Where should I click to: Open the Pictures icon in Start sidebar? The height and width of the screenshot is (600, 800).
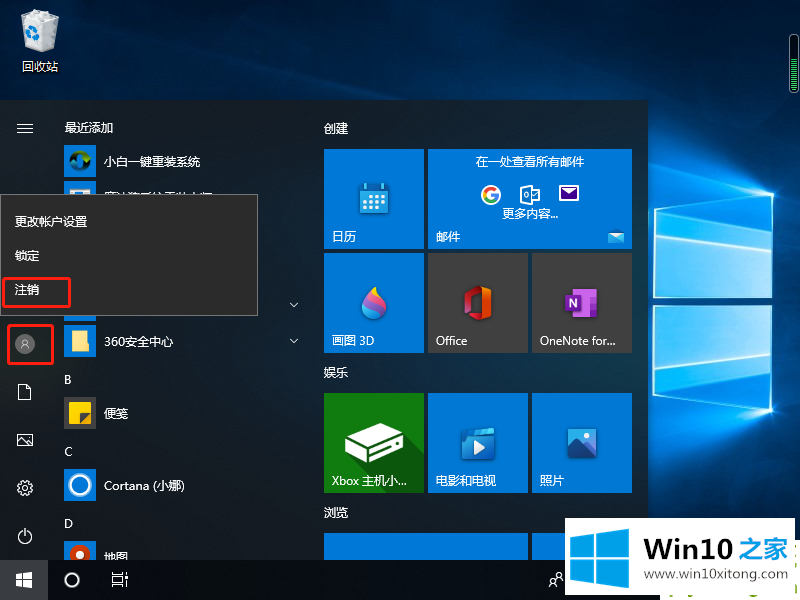[x=25, y=440]
